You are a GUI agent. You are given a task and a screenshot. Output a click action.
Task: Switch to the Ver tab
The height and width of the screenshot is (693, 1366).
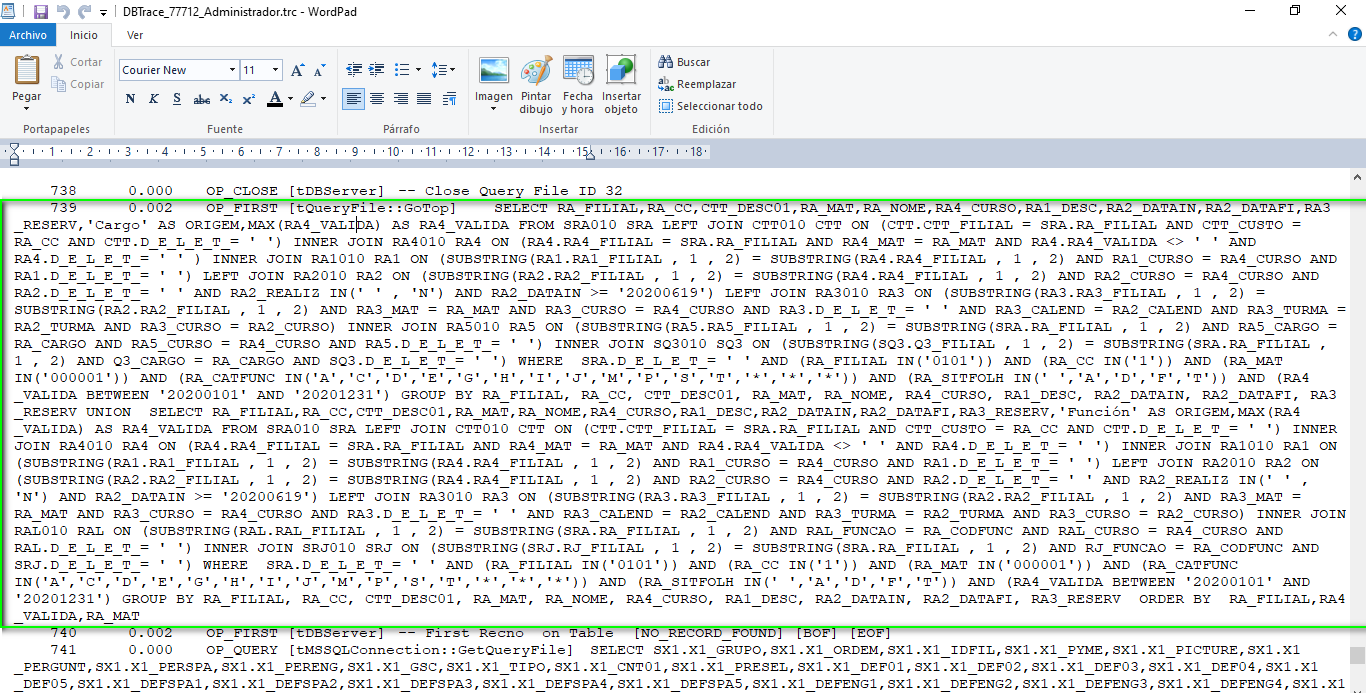pyautogui.click(x=134, y=35)
